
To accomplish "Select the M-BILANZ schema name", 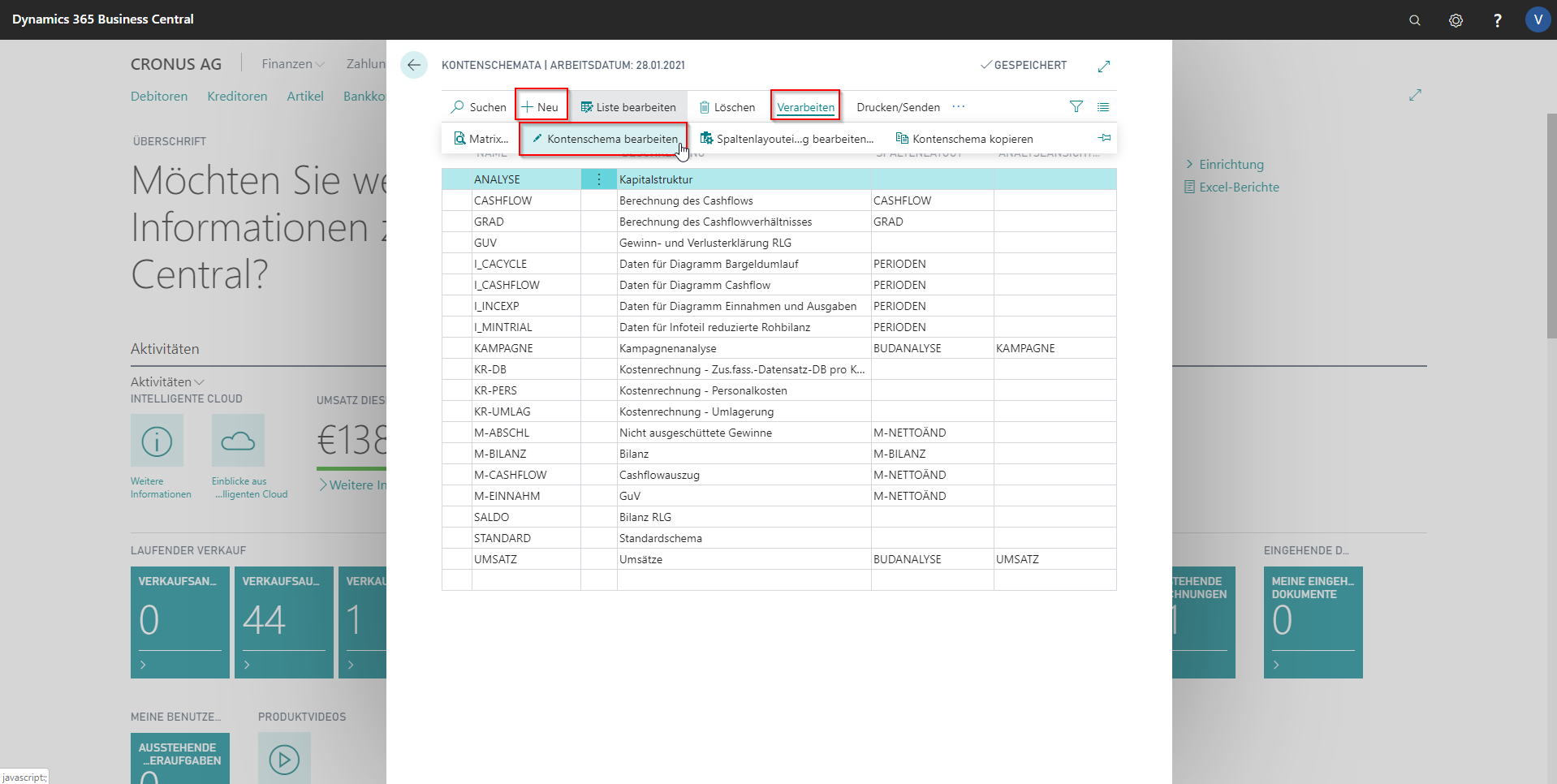I will pyautogui.click(x=500, y=454).
